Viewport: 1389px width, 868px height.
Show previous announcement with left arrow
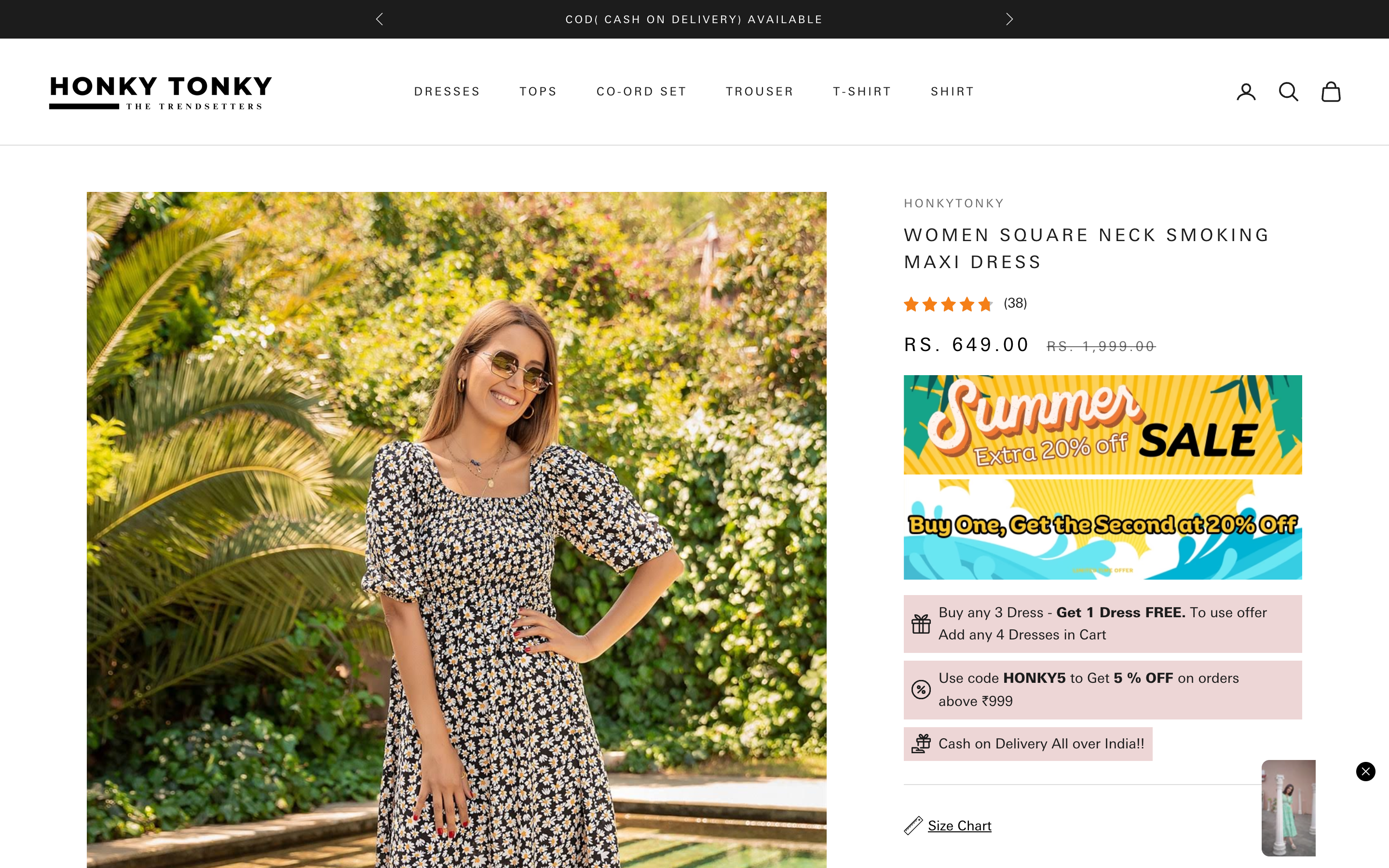click(380, 19)
